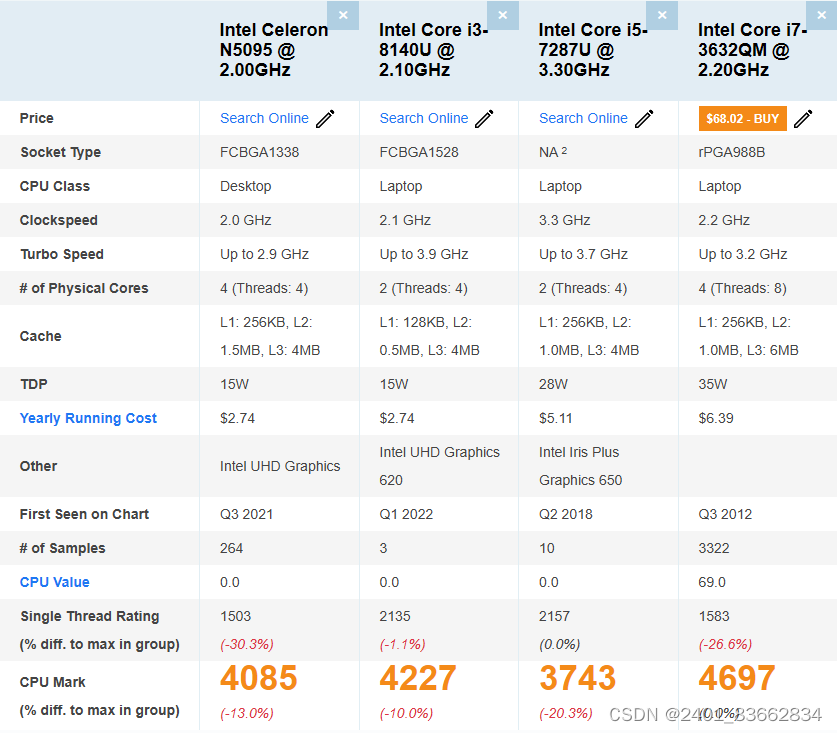Viewport: 837px width, 733px height.
Task: Click the Q3 2012 first seen cell
Action: 725,514
